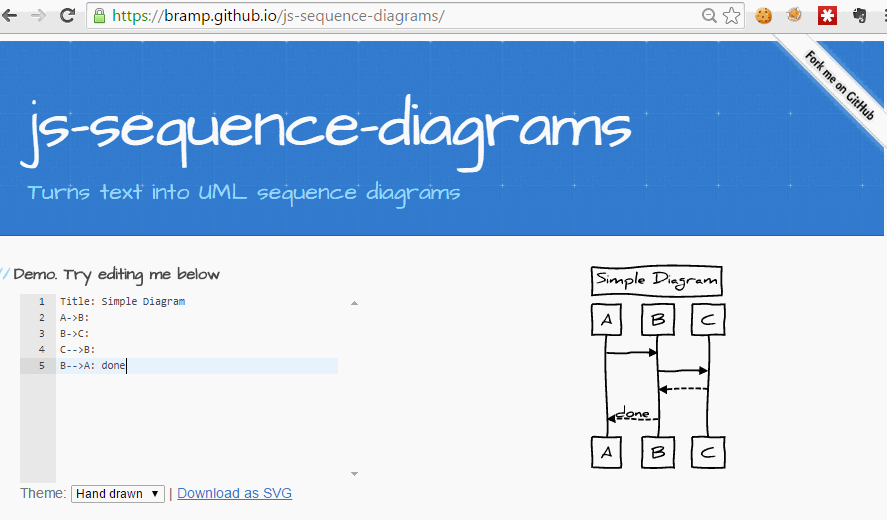Click line number 4 in editor gutter
This screenshot has width=887, height=520.
42,349
